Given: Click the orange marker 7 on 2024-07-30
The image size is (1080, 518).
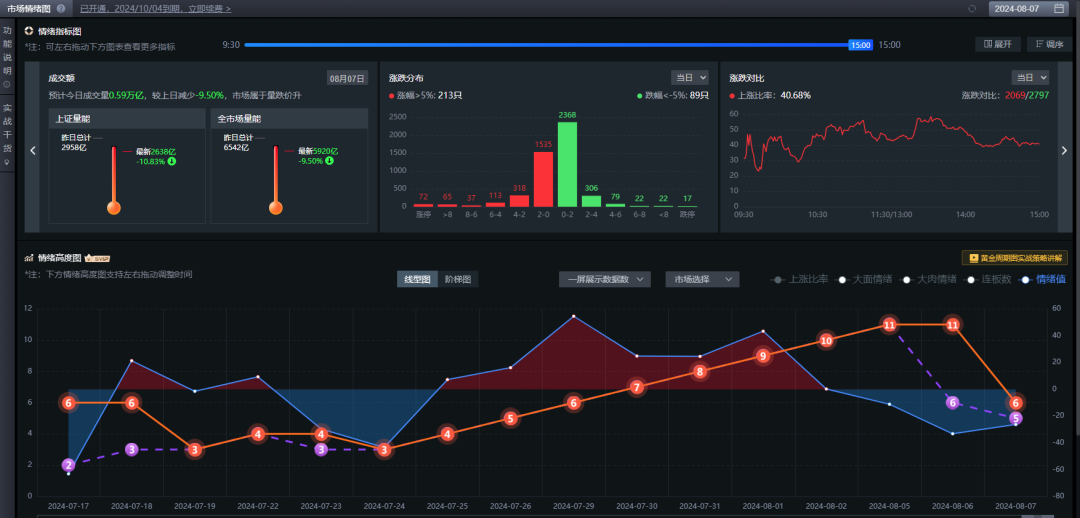Looking at the screenshot, I should 636,387.
